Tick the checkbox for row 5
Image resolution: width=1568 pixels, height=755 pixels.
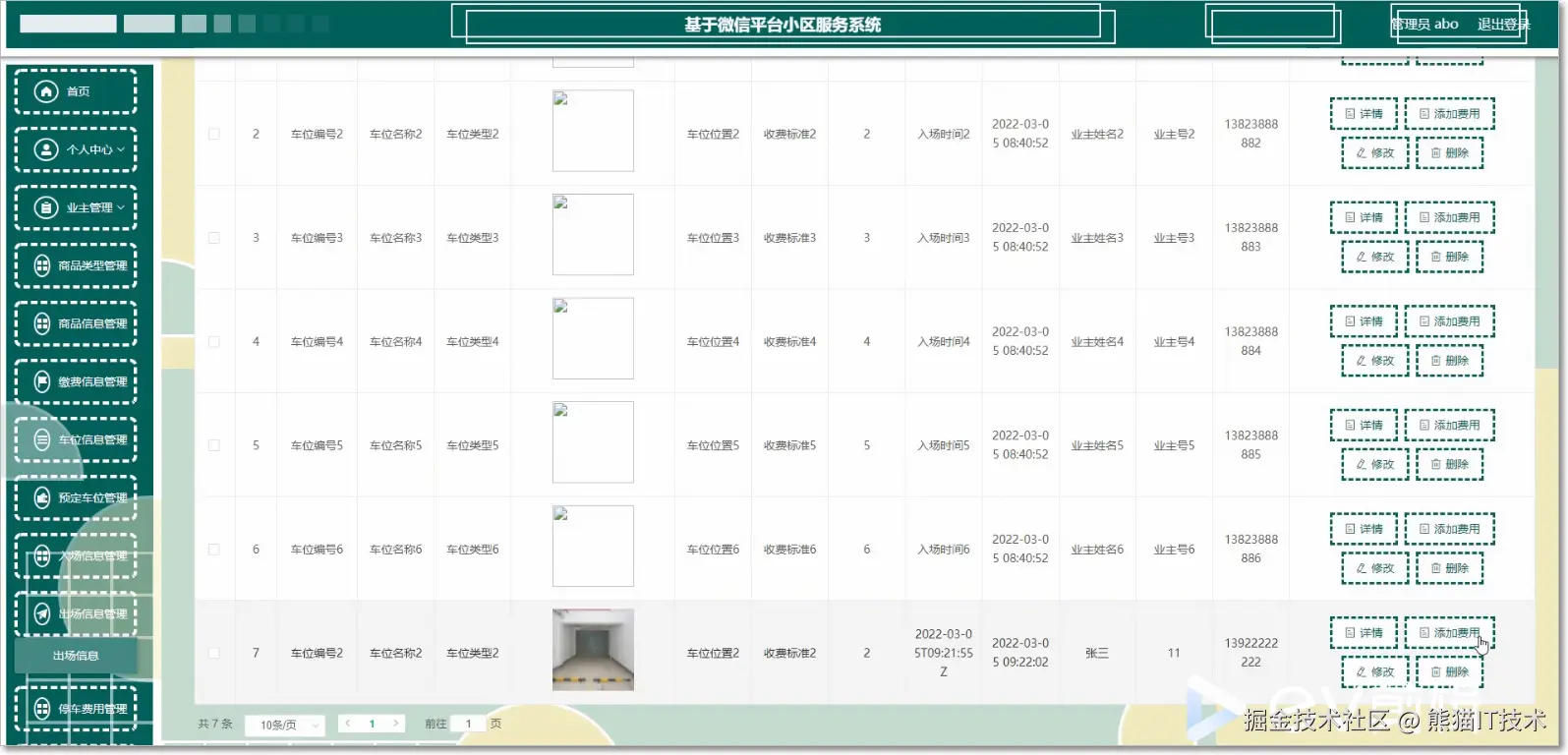[214, 445]
